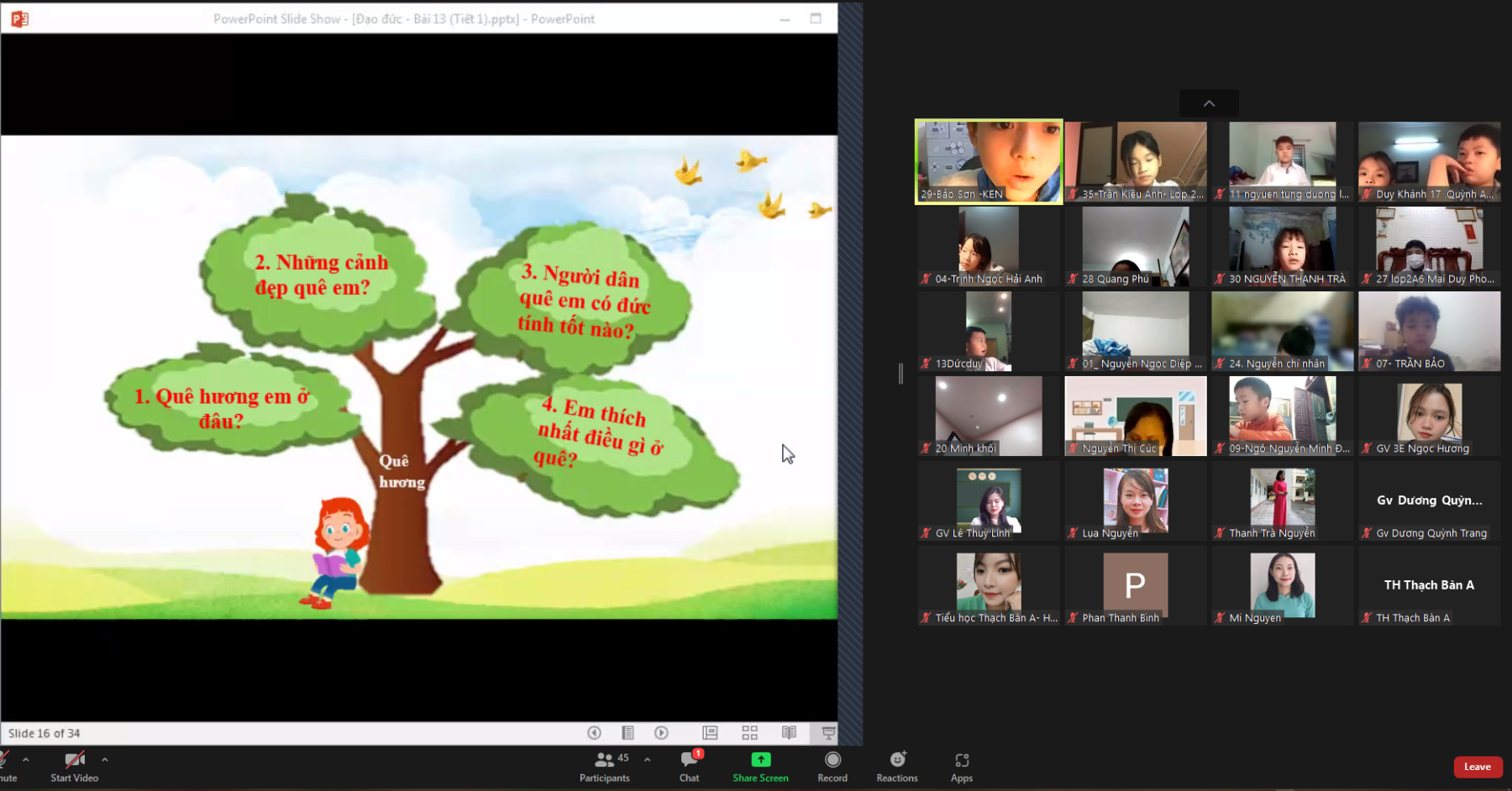The height and width of the screenshot is (791, 1512).
Task: Open the slide menu in the status bar
Action: 627,733
